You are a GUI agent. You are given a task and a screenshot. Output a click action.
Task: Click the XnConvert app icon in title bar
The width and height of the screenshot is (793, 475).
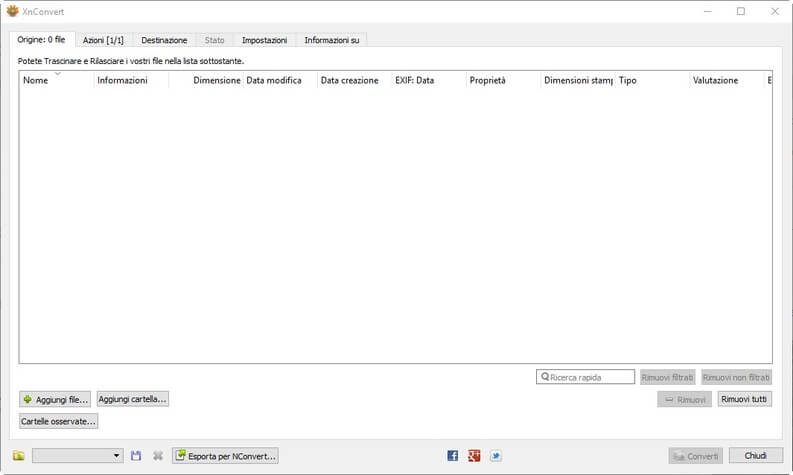pyautogui.click(x=12, y=11)
